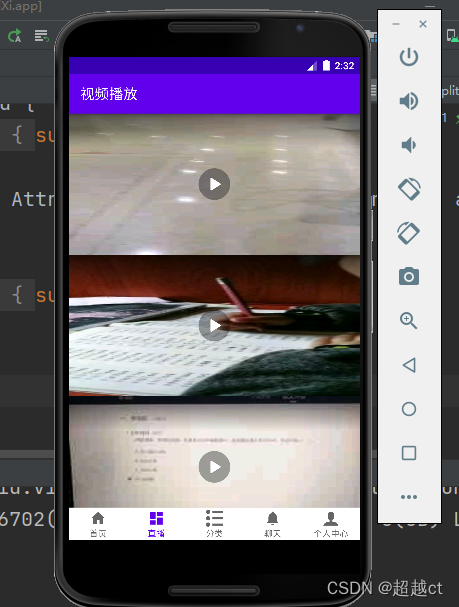Click the emulator power button
The image size is (459, 607).
pyautogui.click(x=409, y=57)
